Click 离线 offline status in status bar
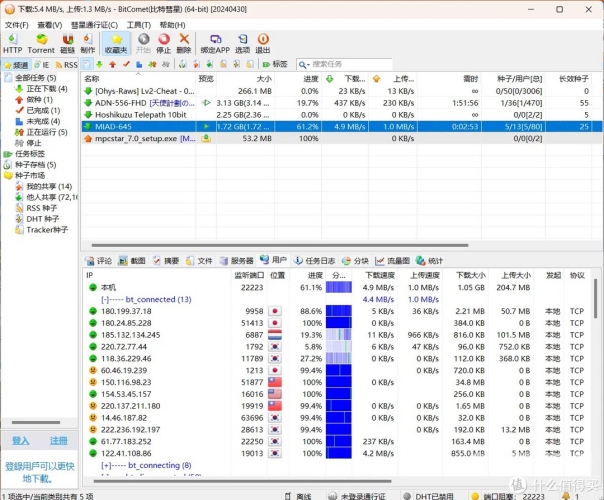Viewport: 604px width, 500px height. (298, 496)
